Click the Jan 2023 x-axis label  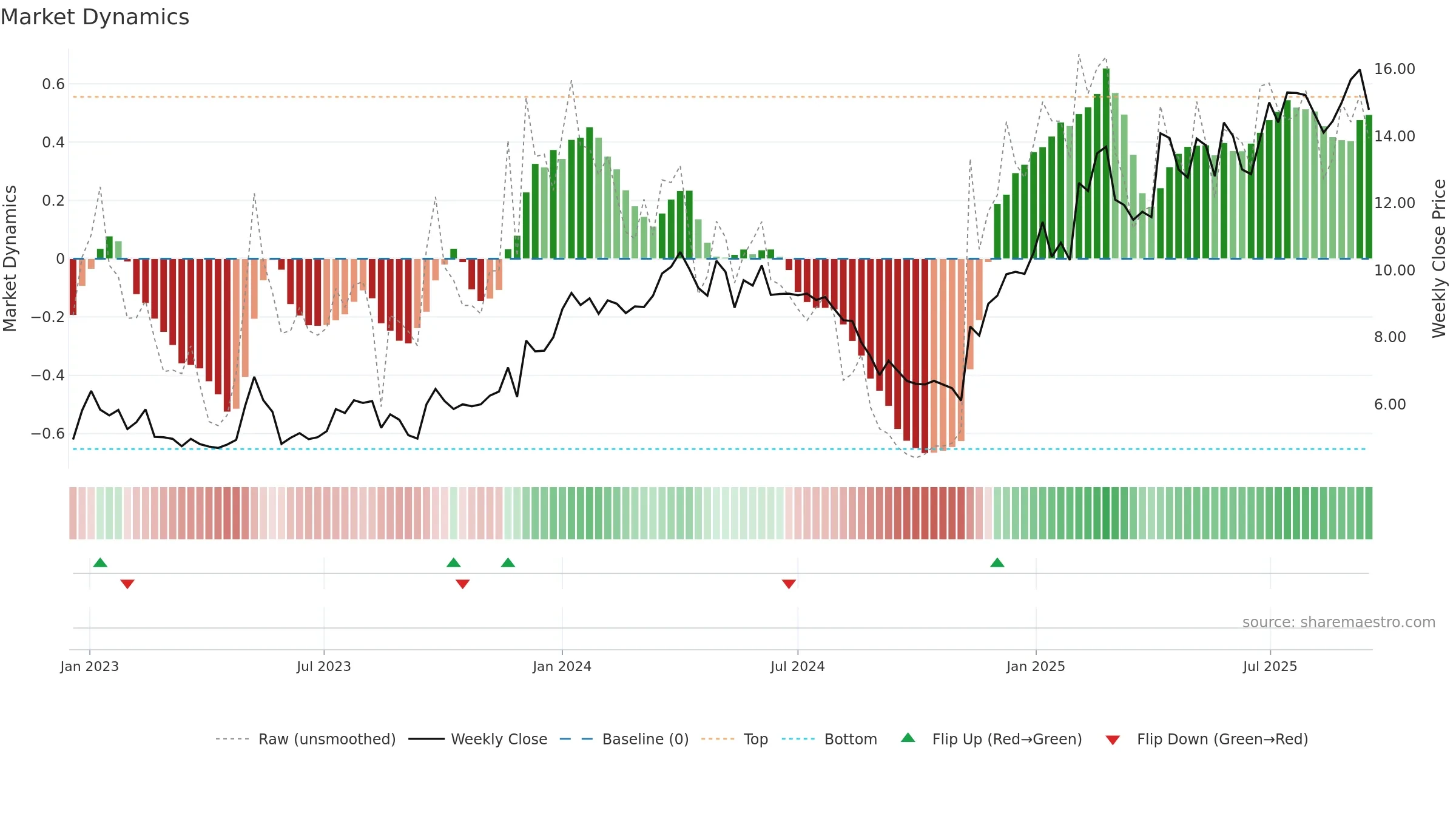point(90,666)
